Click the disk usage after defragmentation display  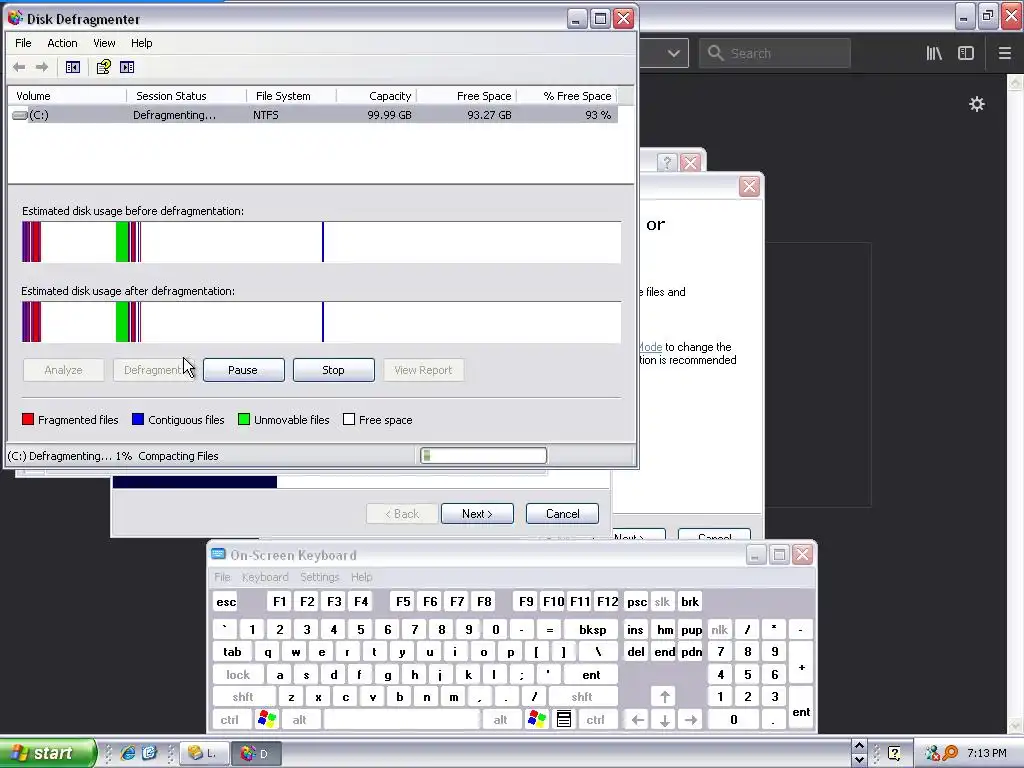321,322
